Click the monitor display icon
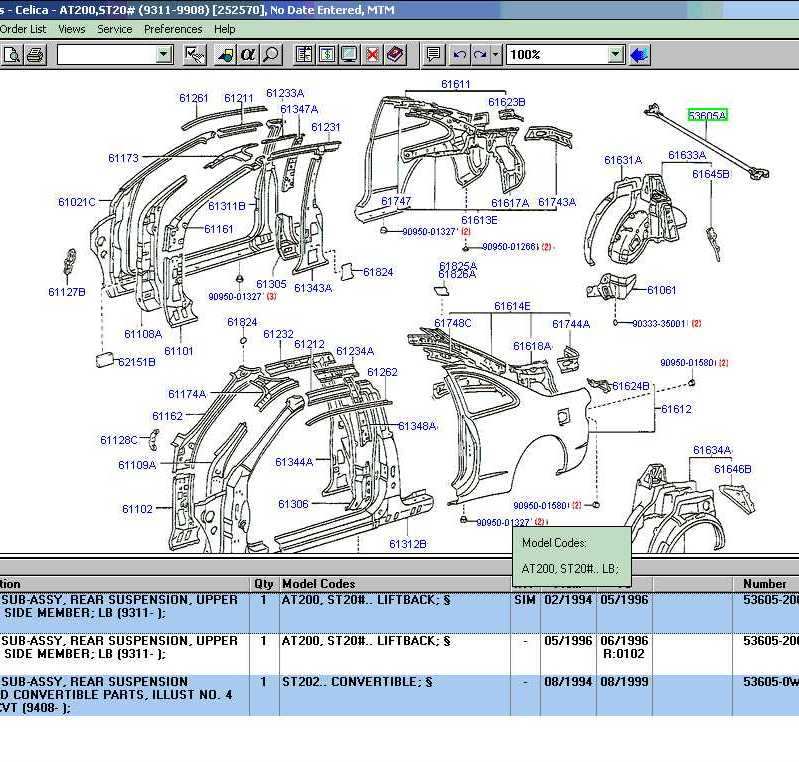The image size is (799, 762). coord(350,55)
